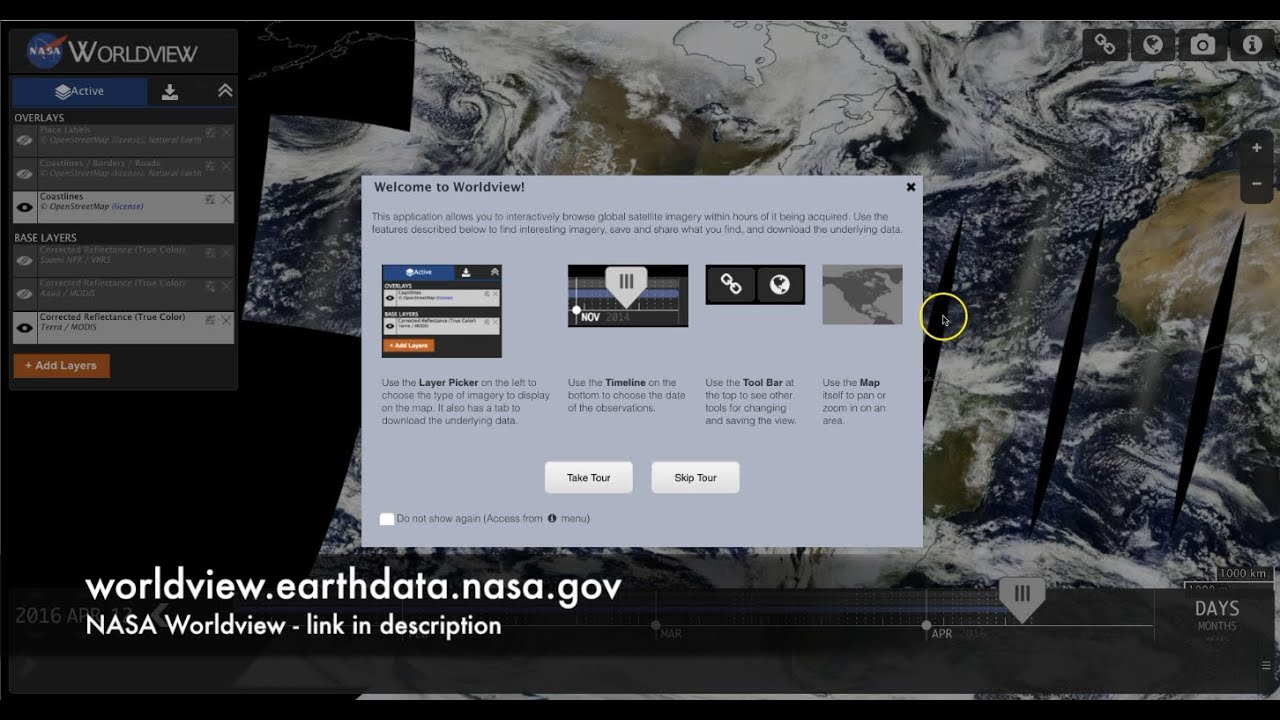Screen dimensions: 1280x720
Task: Take a snapshot with the camera tool
Action: pos(1202,45)
